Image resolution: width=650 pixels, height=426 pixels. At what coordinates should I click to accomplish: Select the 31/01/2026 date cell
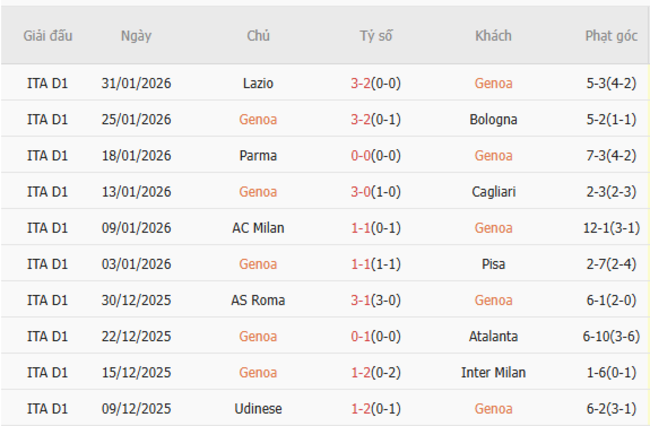click(x=136, y=84)
